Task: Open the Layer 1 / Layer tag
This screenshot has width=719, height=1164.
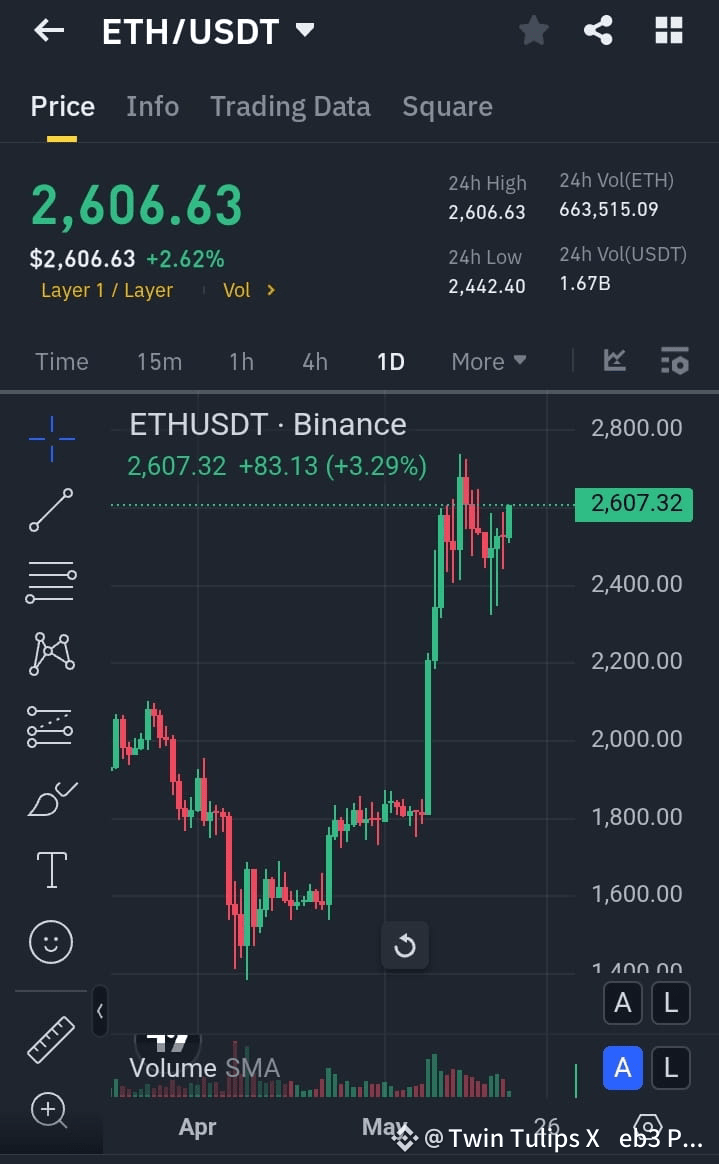Action: 107,290
